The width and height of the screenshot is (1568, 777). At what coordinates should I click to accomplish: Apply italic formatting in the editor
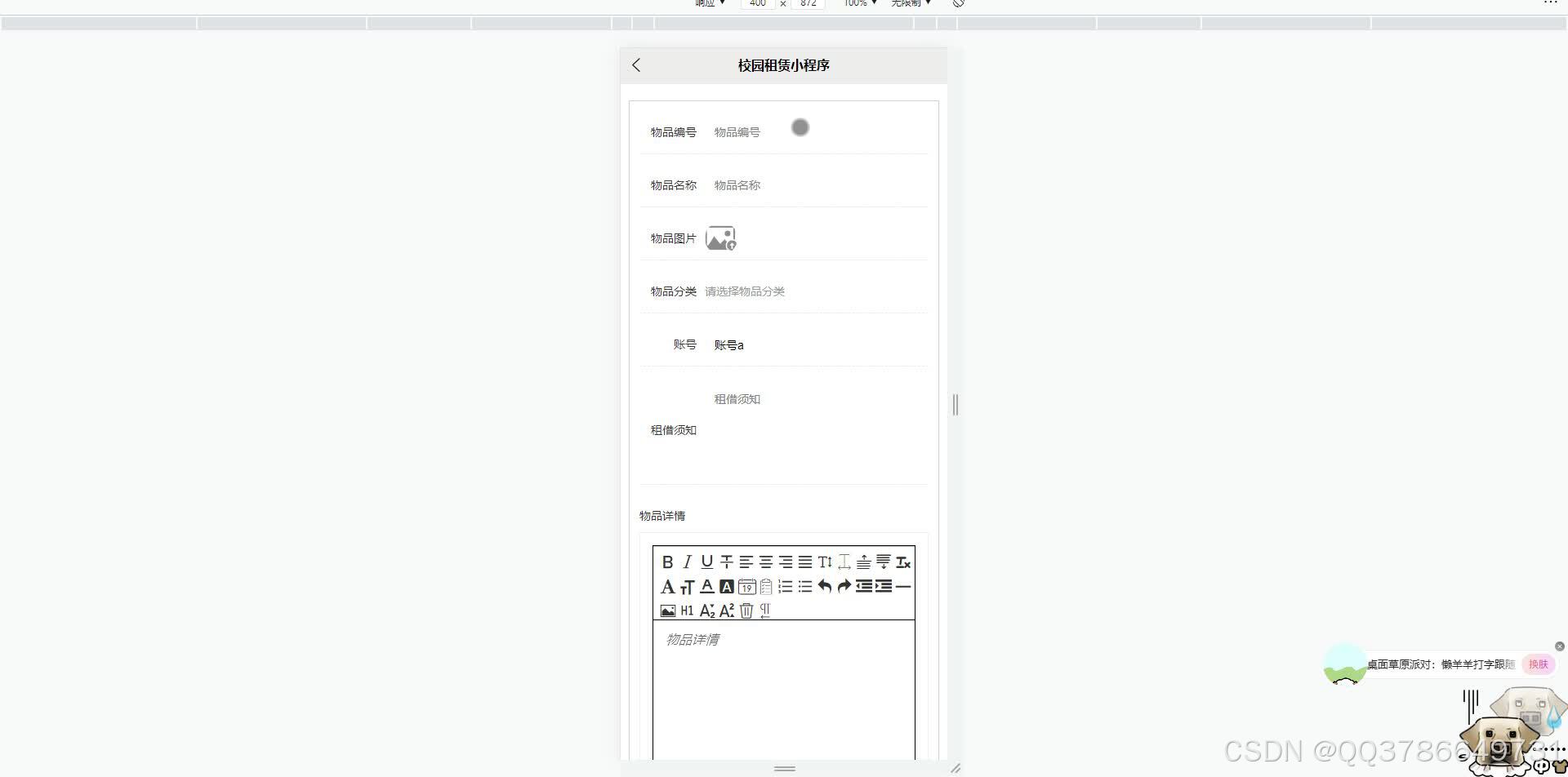688,562
